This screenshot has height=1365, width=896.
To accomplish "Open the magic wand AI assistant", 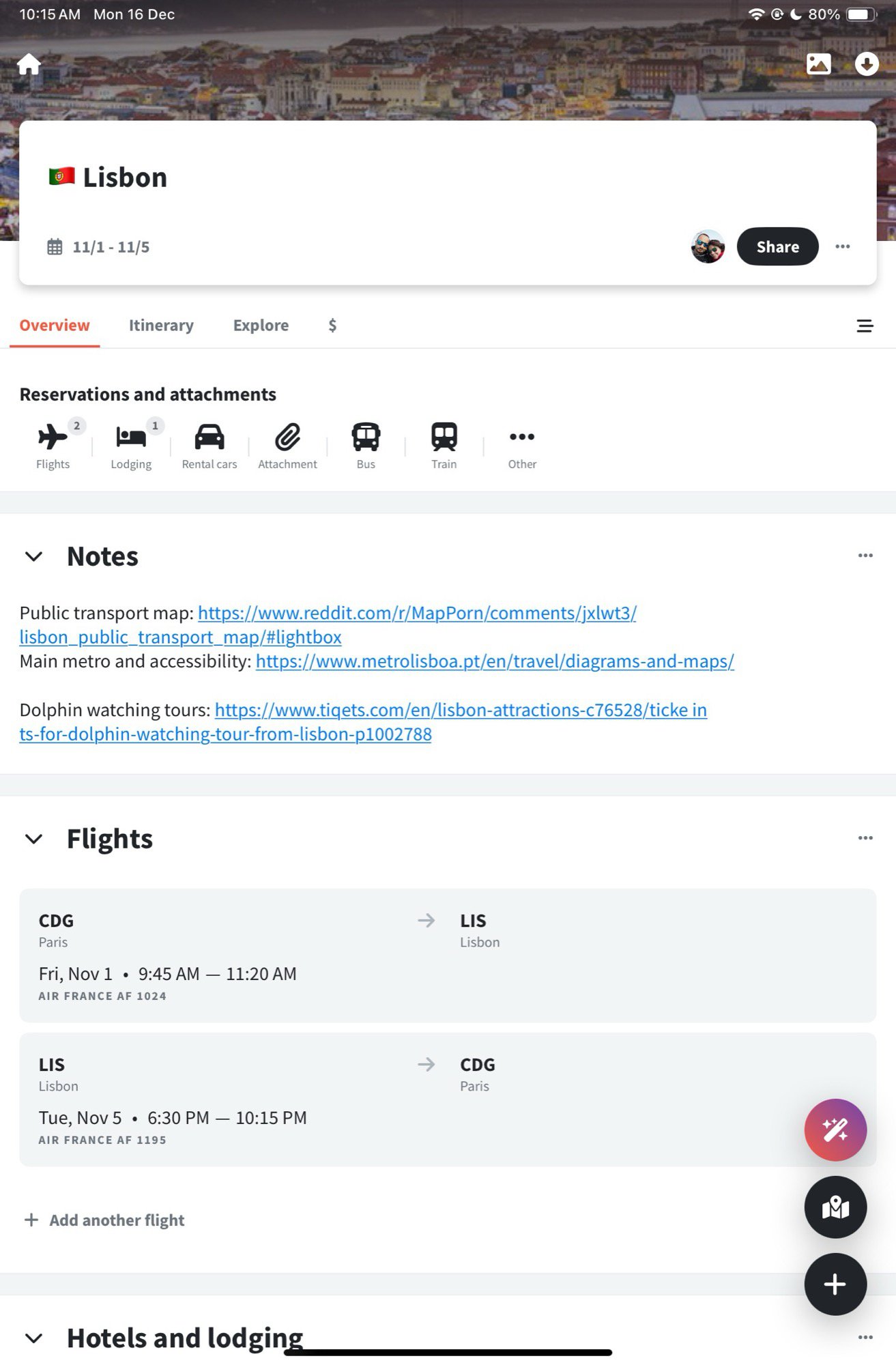I will (835, 1130).
